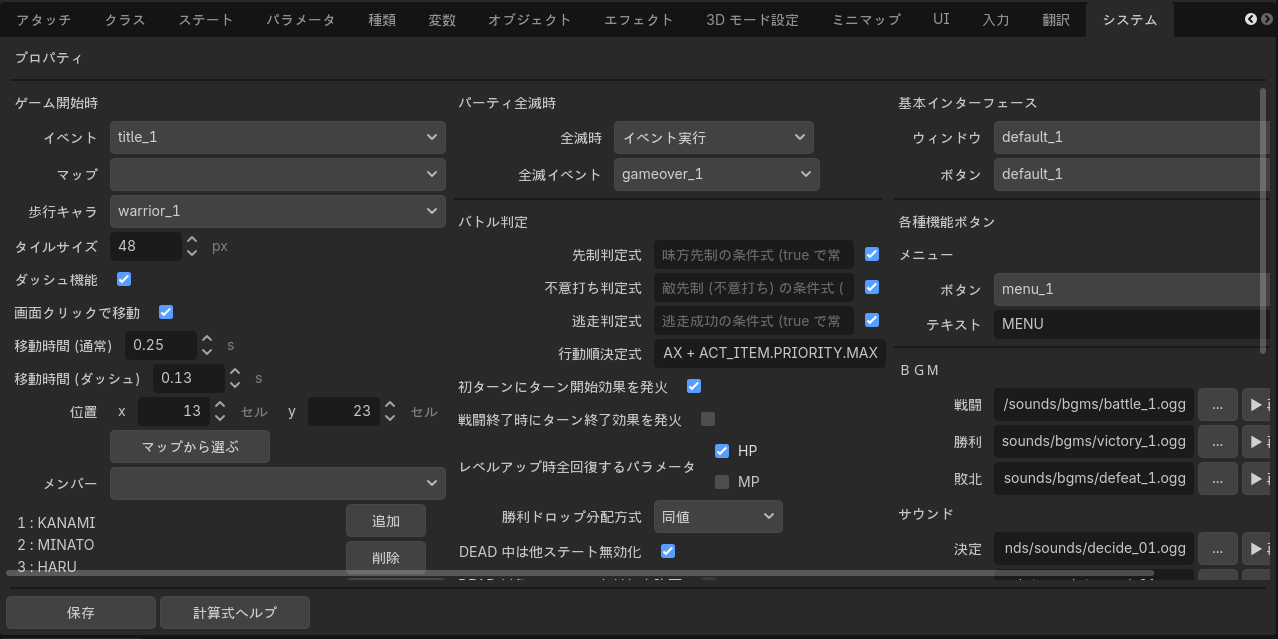This screenshot has height=639, width=1278.
Task: Open the ミニマップ tab
Action: tap(866, 19)
